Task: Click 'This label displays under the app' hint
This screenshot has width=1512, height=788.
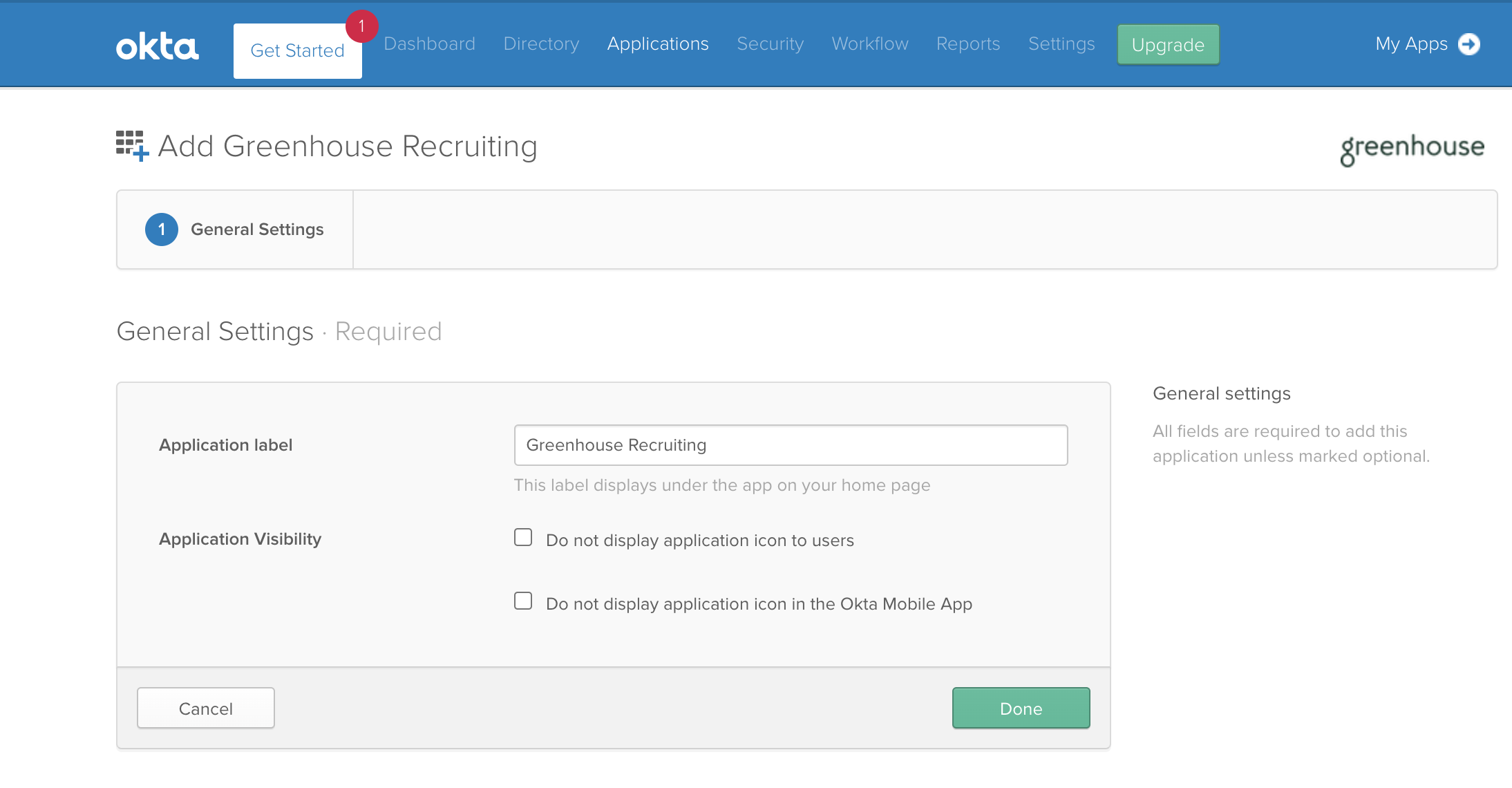Action: click(x=722, y=485)
